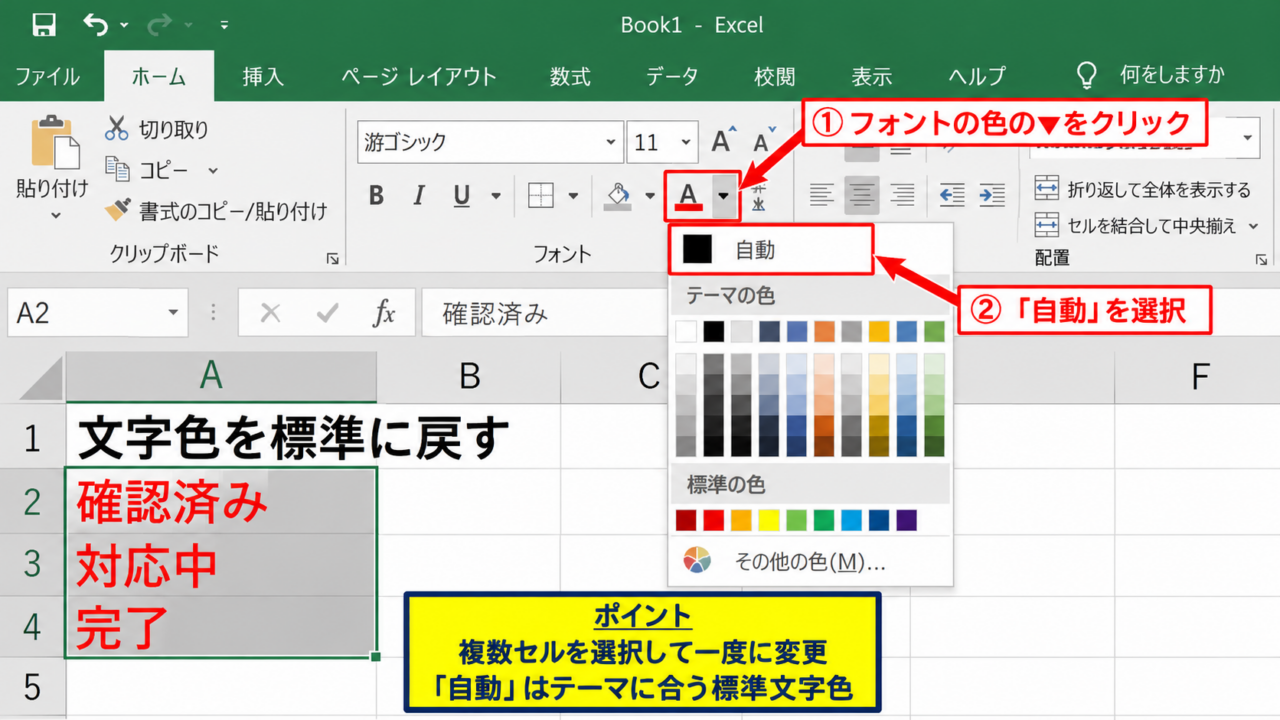Open the 配置 dialog launcher
The width and height of the screenshot is (1280, 720).
[1261, 259]
